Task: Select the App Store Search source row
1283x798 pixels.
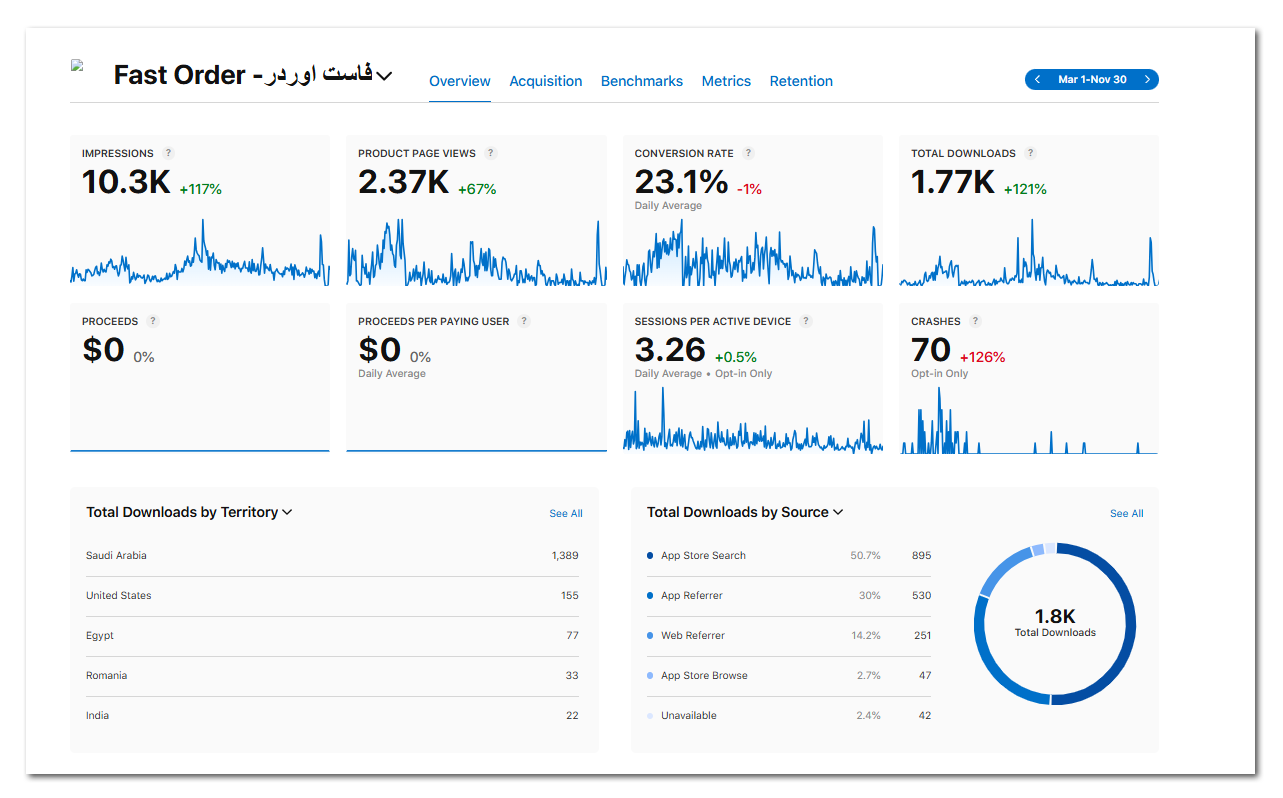Action: 789,556
